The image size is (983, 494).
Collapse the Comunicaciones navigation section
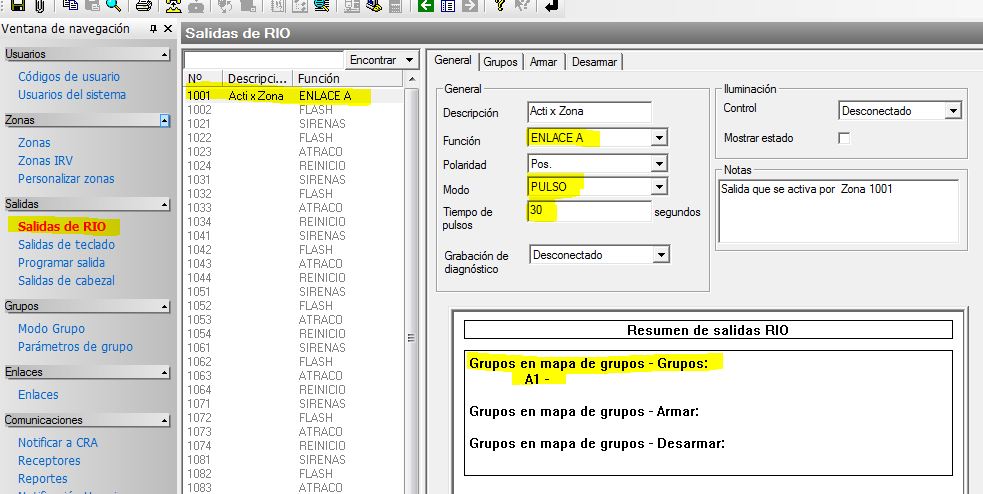coord(164,421)
